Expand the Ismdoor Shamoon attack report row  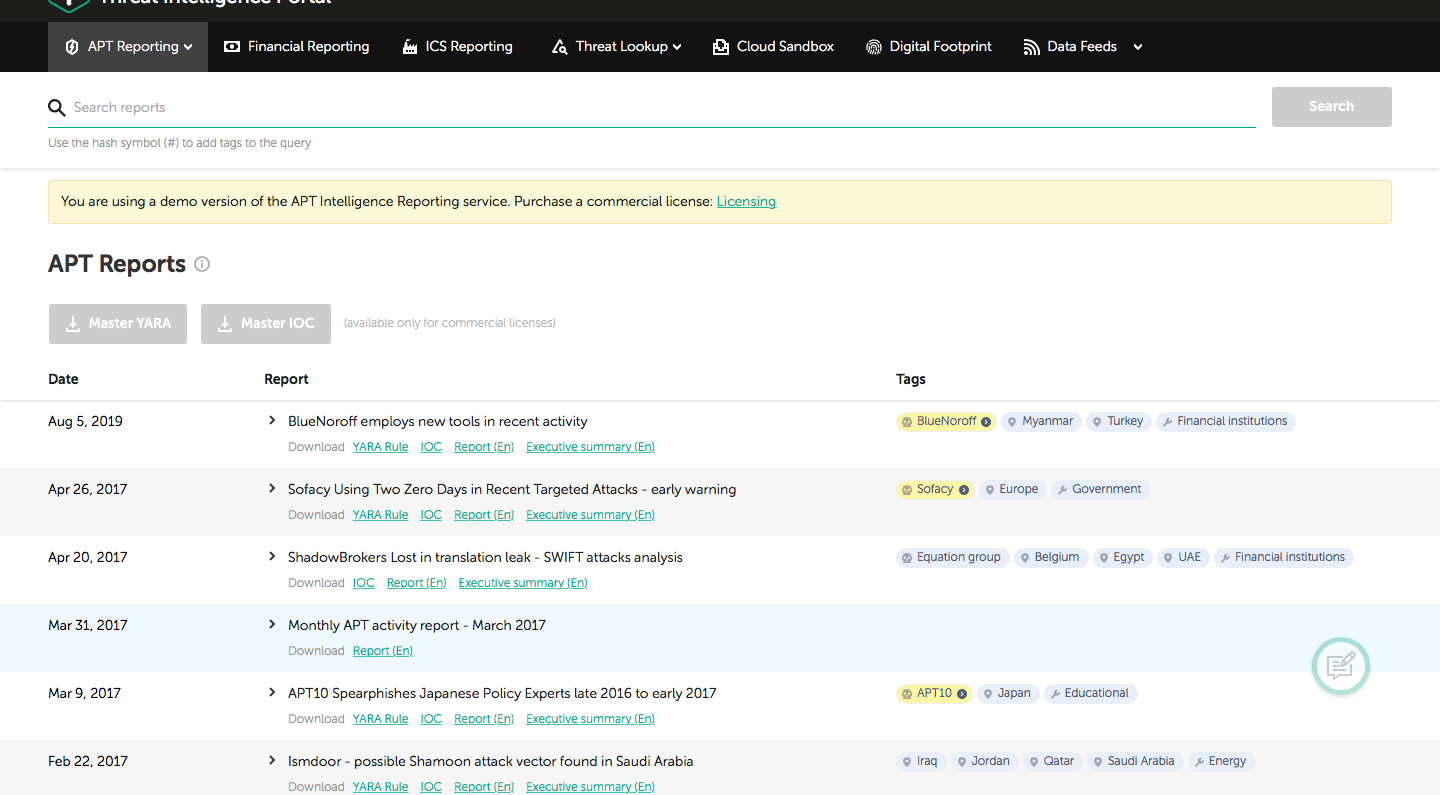[x=272, y=761]
